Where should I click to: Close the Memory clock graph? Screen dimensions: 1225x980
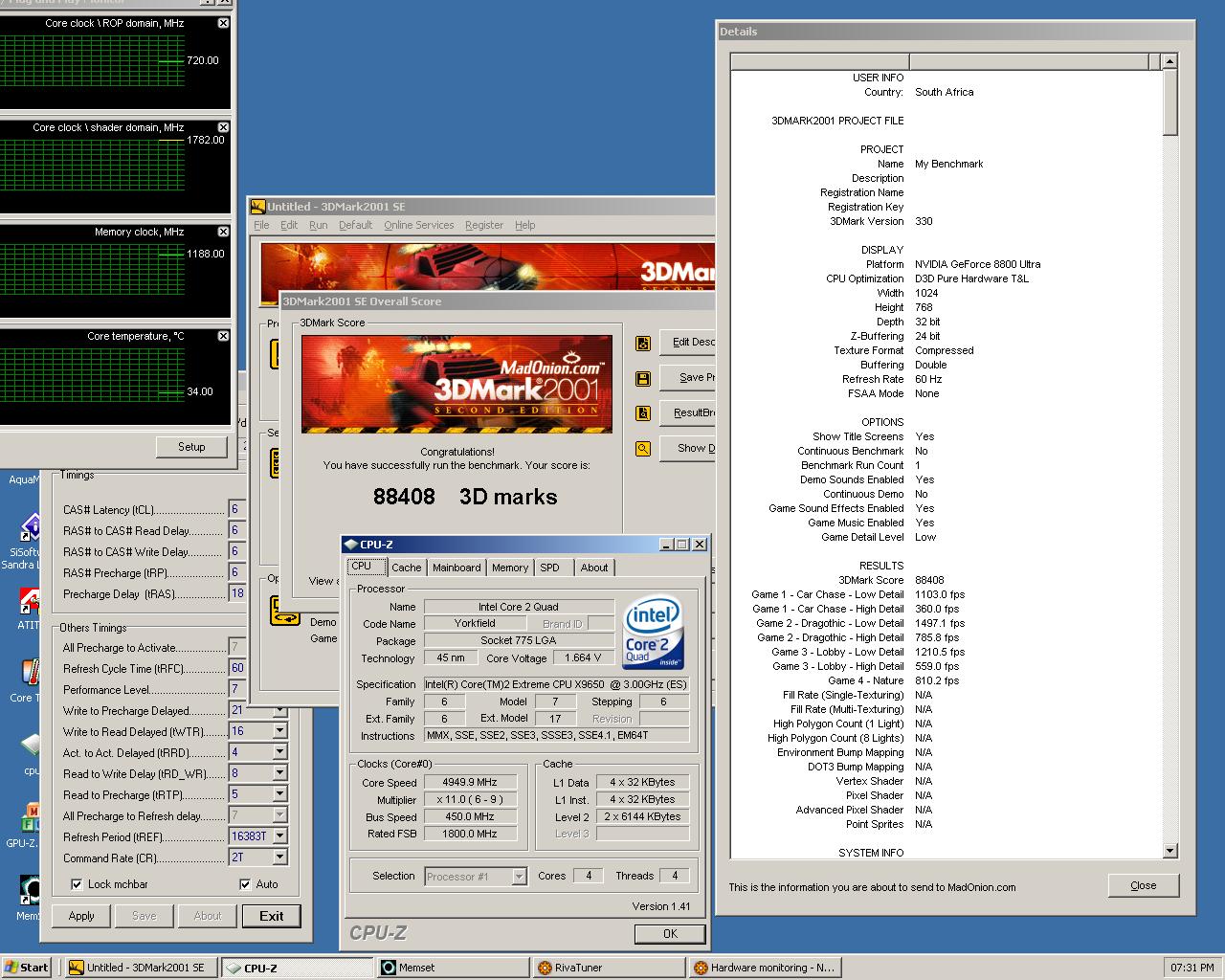(x=223, y=232)
